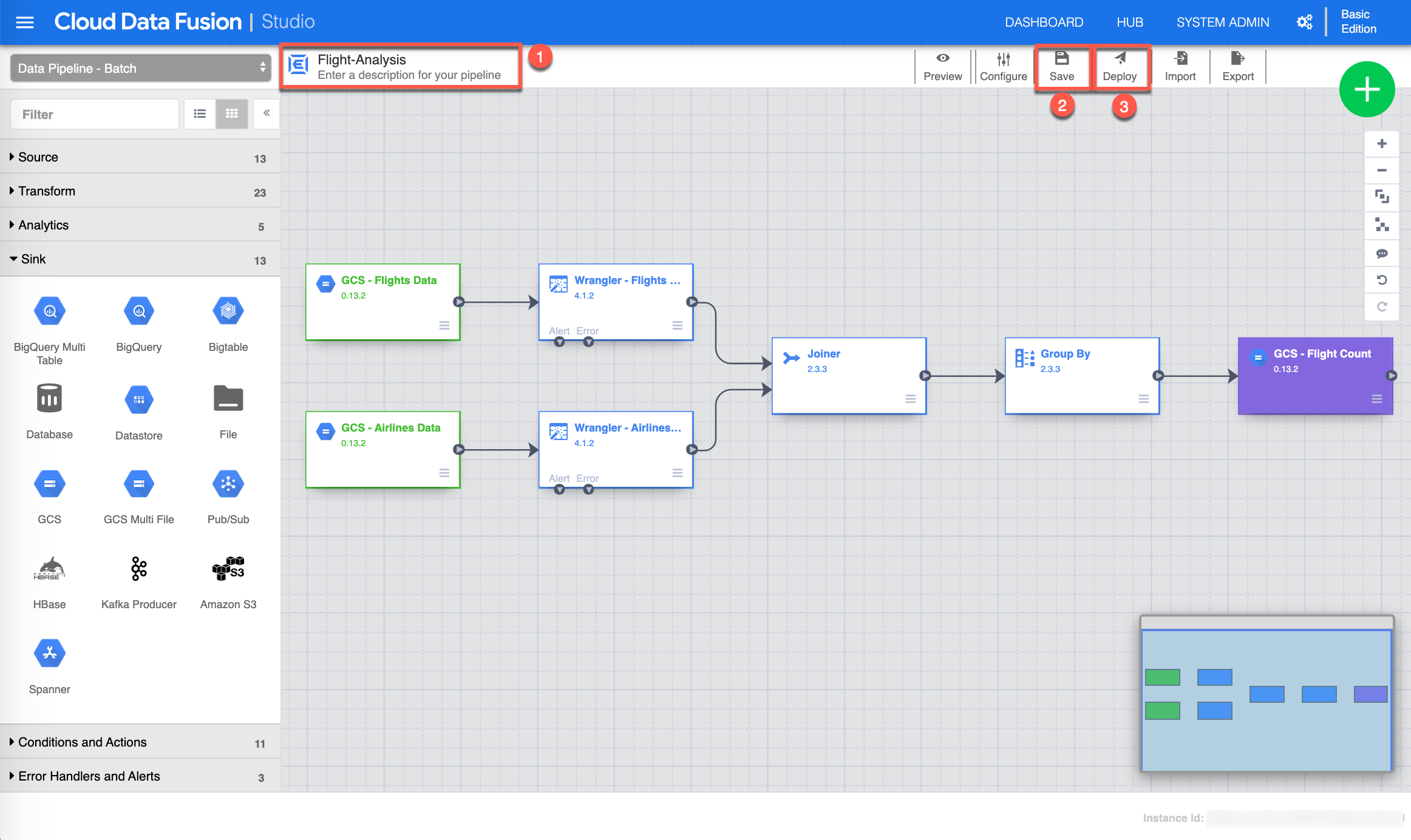Open the HUB menu item

[x=1130, y=22]
